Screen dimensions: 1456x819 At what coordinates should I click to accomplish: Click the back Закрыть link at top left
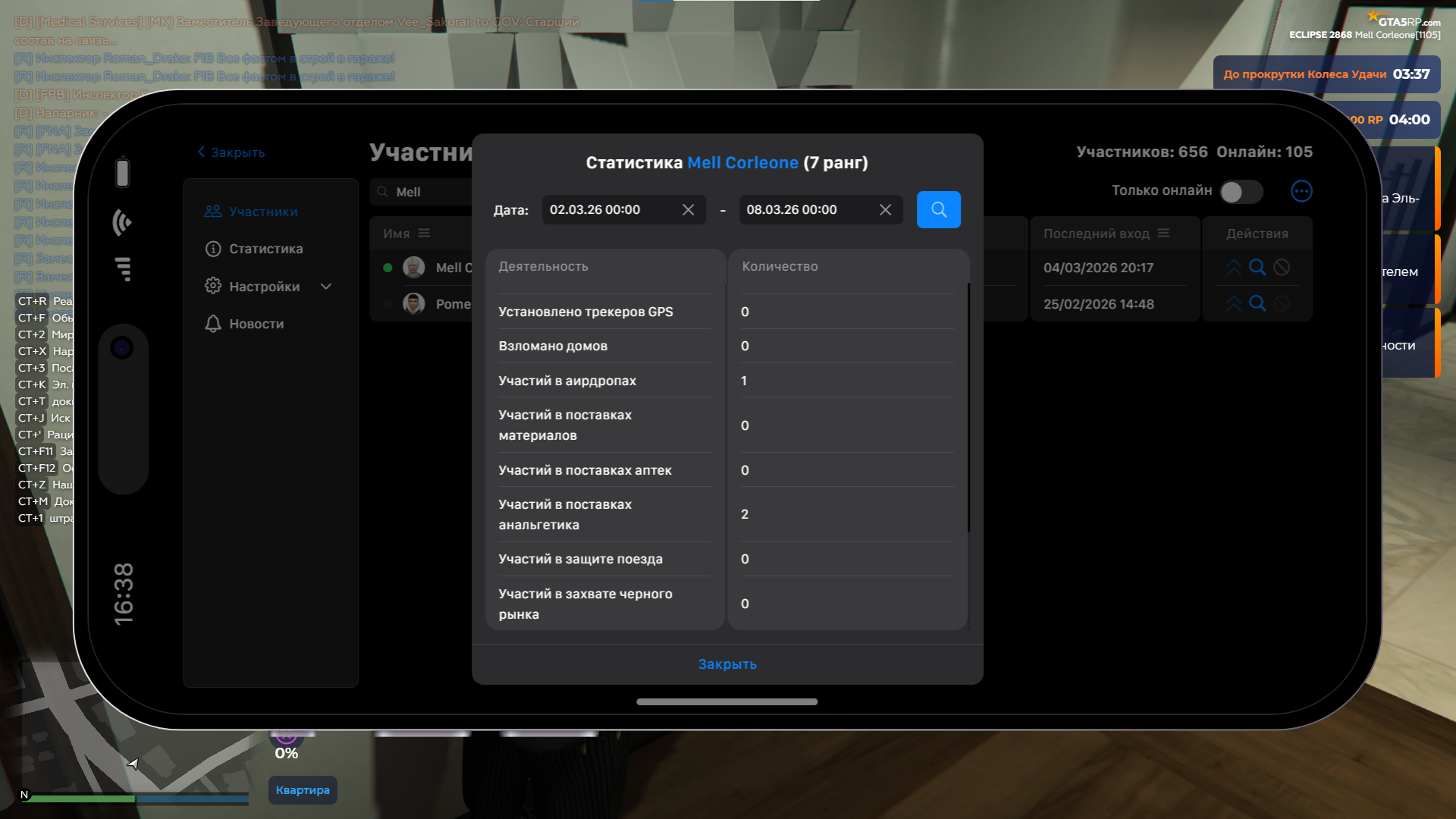coord(231,152)
